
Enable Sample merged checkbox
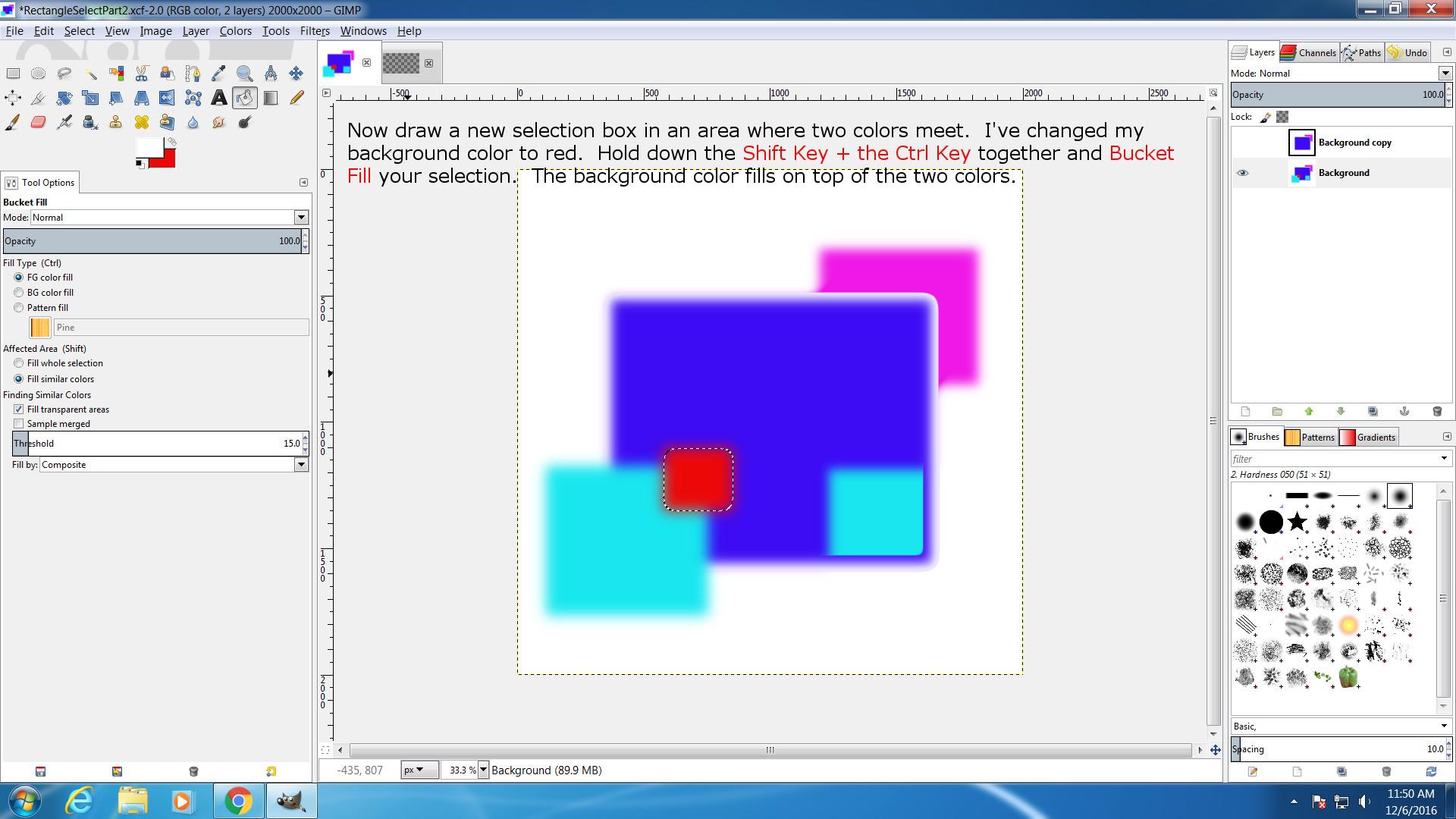(19, 424)
